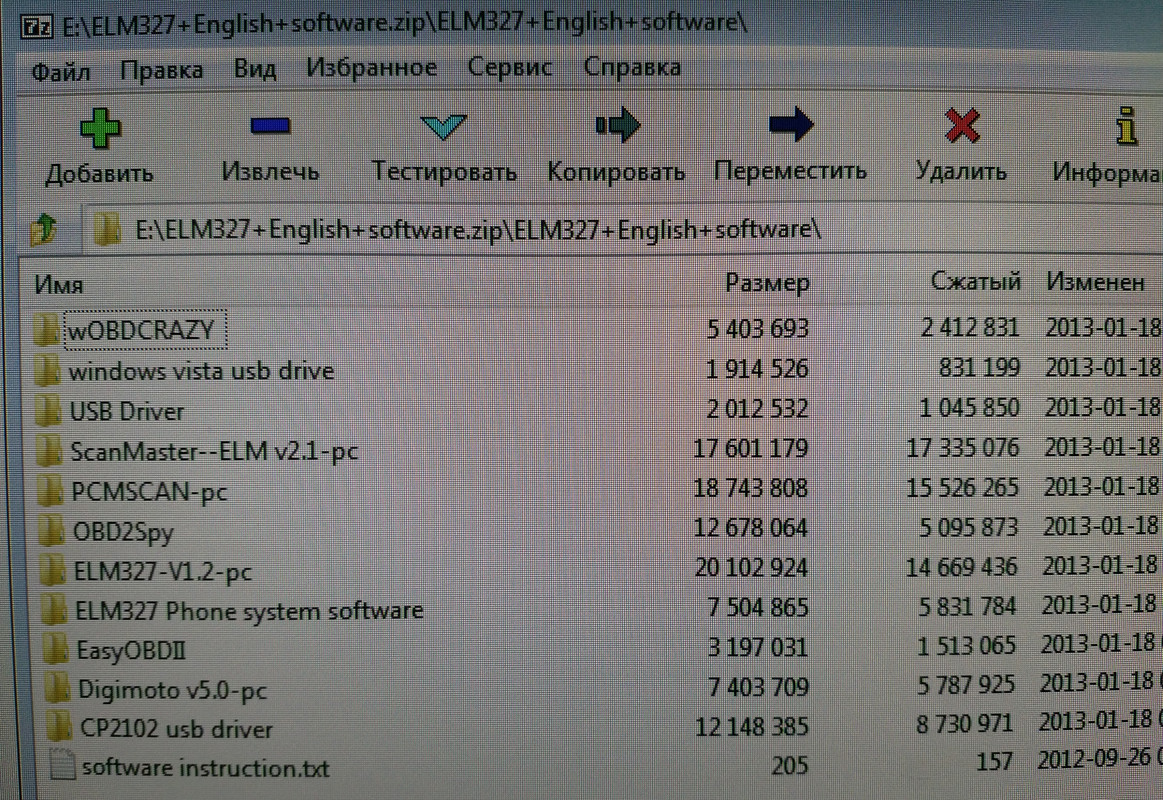Select the software instruction.txt file name

click(x=205, y=767)
